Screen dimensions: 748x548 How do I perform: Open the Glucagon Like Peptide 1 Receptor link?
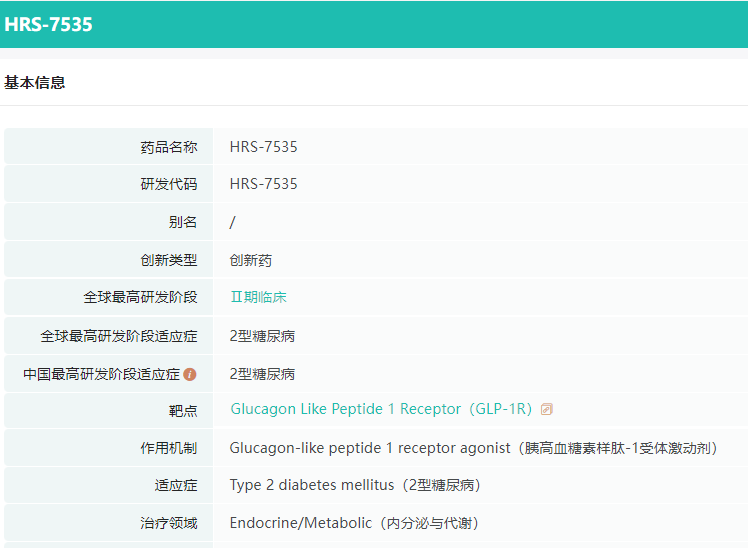pos(381,409)
